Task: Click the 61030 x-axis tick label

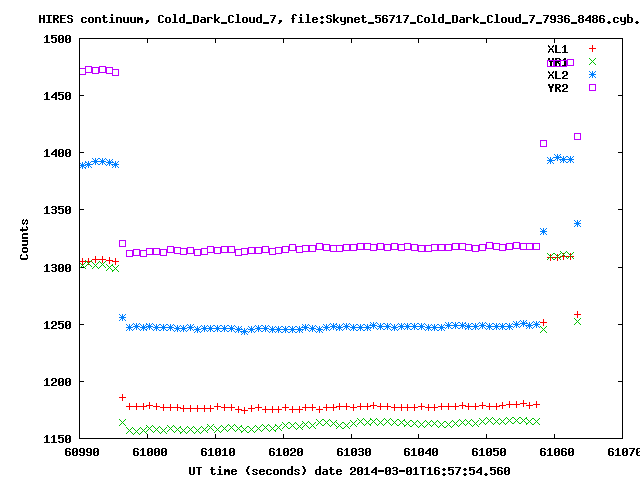Action: [x=353, y=452]
